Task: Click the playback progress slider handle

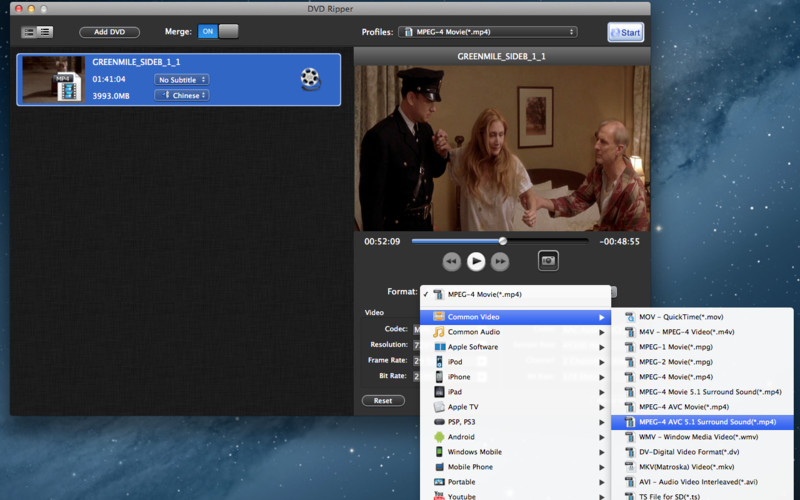Action: click(503, 241)
